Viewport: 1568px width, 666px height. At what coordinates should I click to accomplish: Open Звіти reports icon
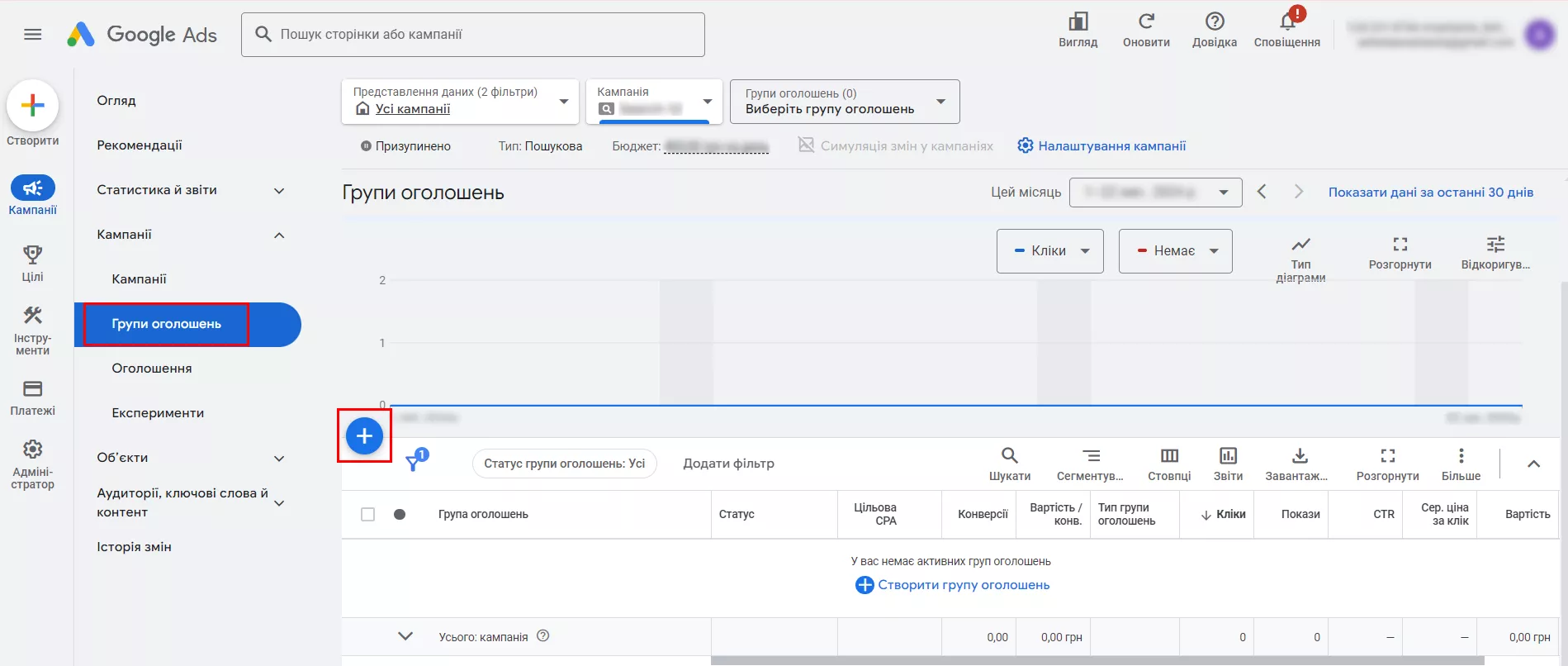pos(1228,455)
